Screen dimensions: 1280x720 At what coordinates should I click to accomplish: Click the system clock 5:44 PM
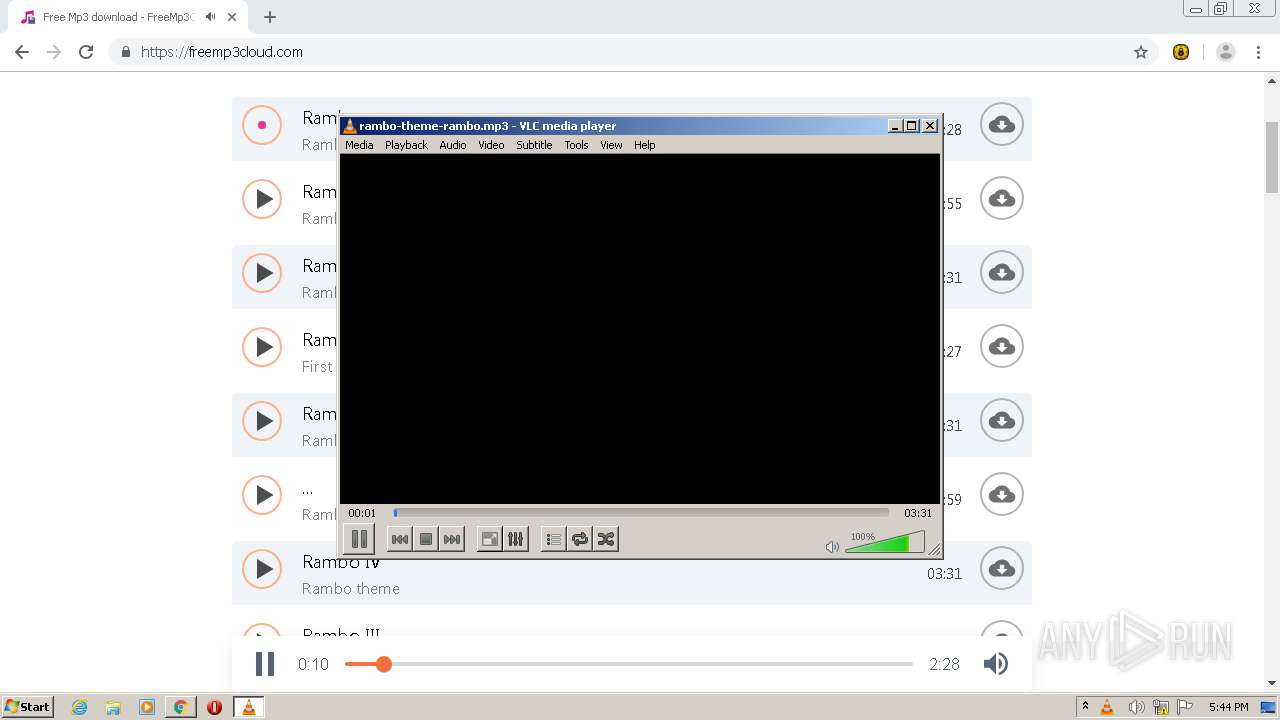coord(1228,707)
